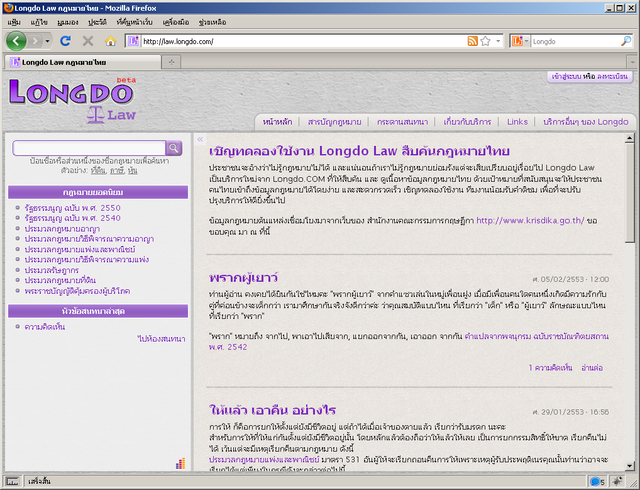Click the browser search magnifier icon
The image size is (640, 490).
pyautogui.click(x=626, y=41)
